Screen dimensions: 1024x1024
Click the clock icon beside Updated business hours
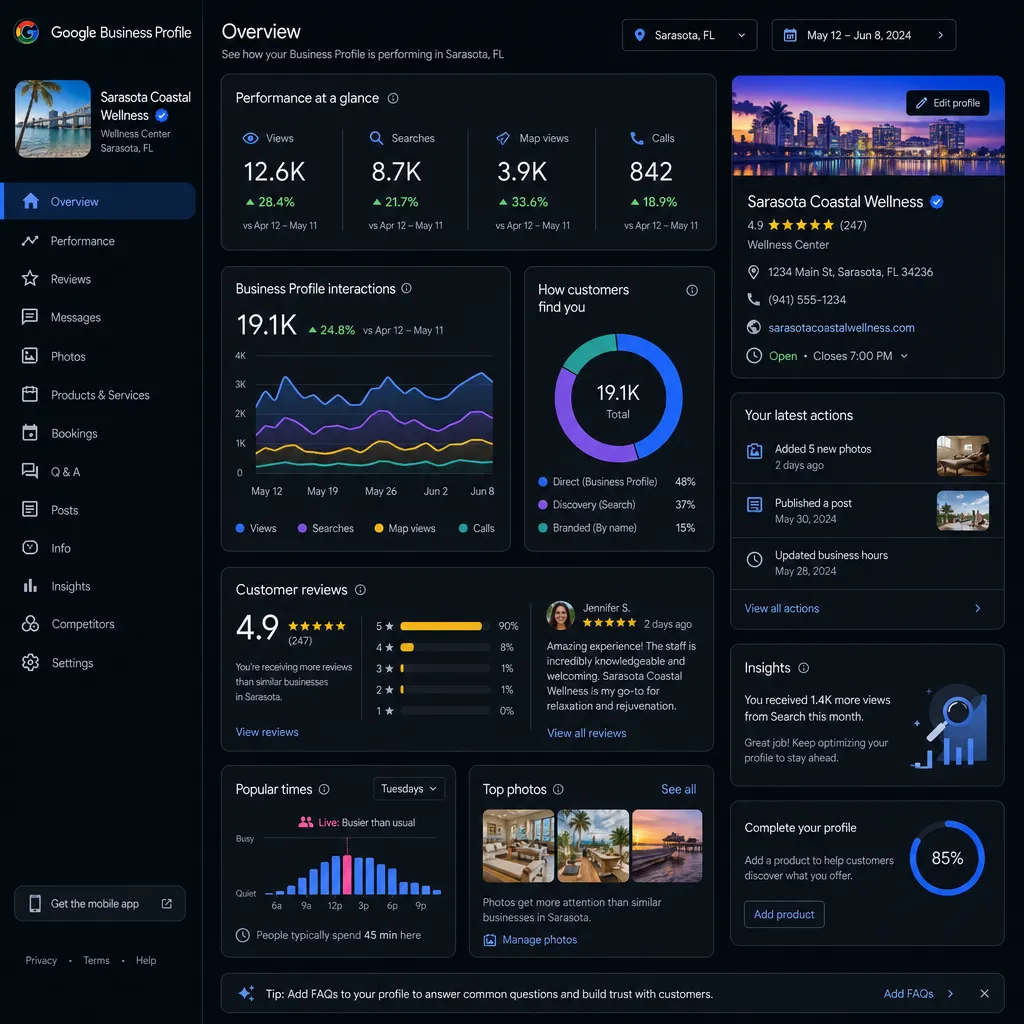click(754, 559)
